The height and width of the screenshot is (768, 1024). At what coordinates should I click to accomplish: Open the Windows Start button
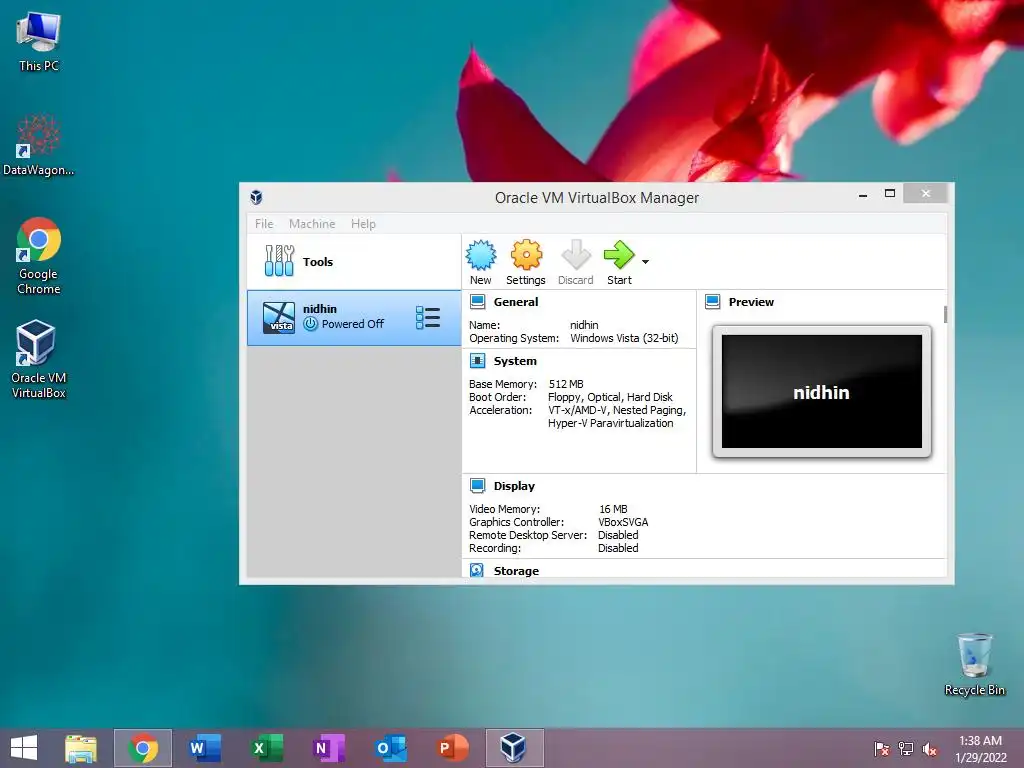tap(24, 748)
